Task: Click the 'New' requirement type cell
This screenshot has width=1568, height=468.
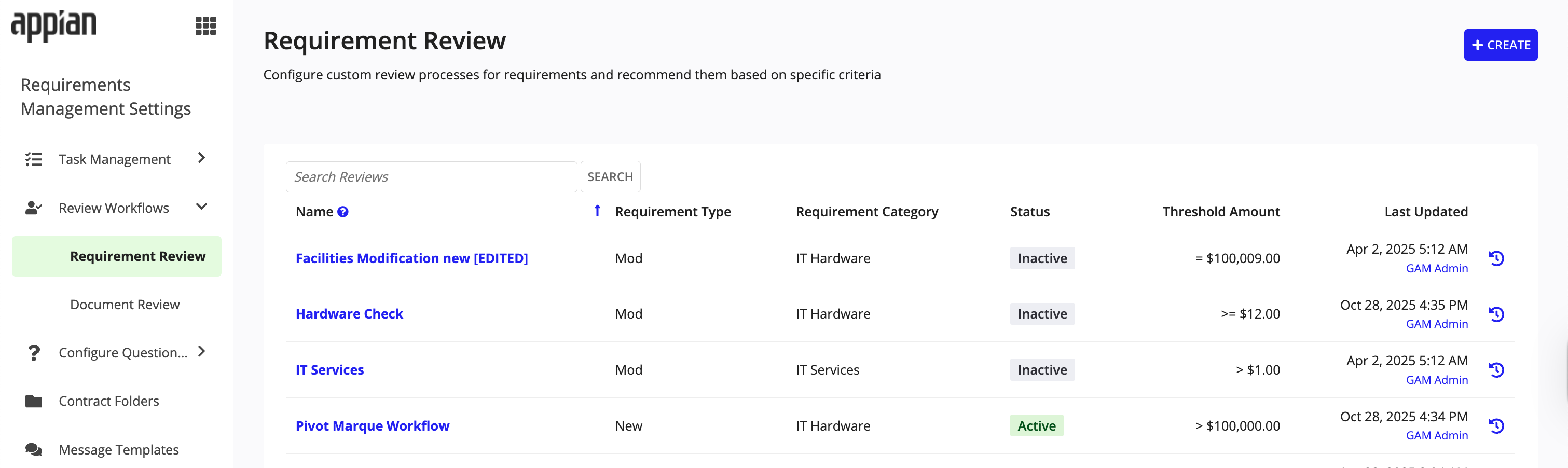Action: (628, 426)
